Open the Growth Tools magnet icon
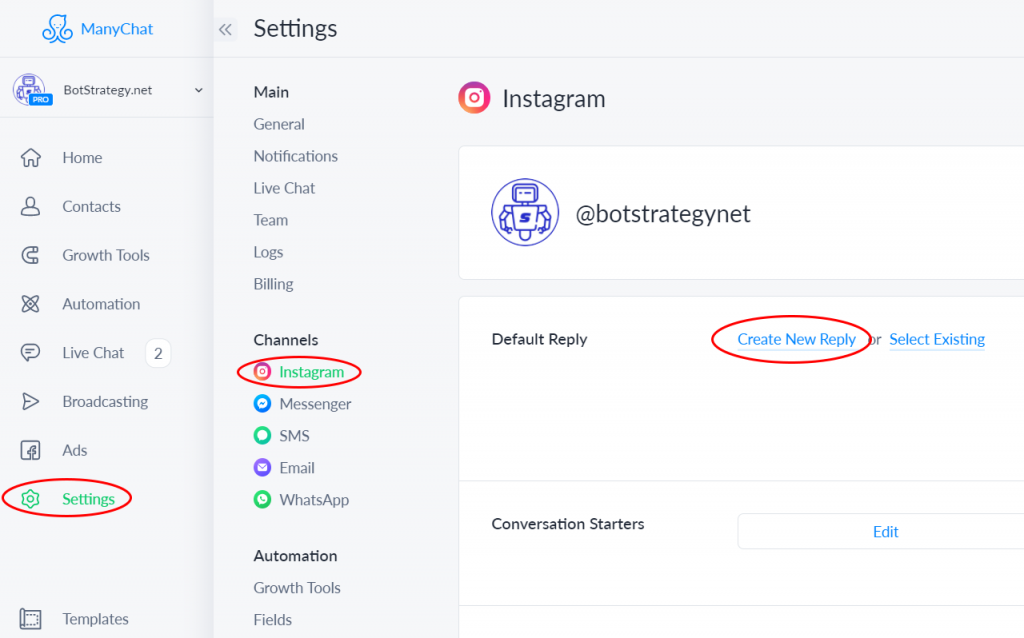This screenshot has height=638, width=1024. pyautogui.click(x=31, y=255)
